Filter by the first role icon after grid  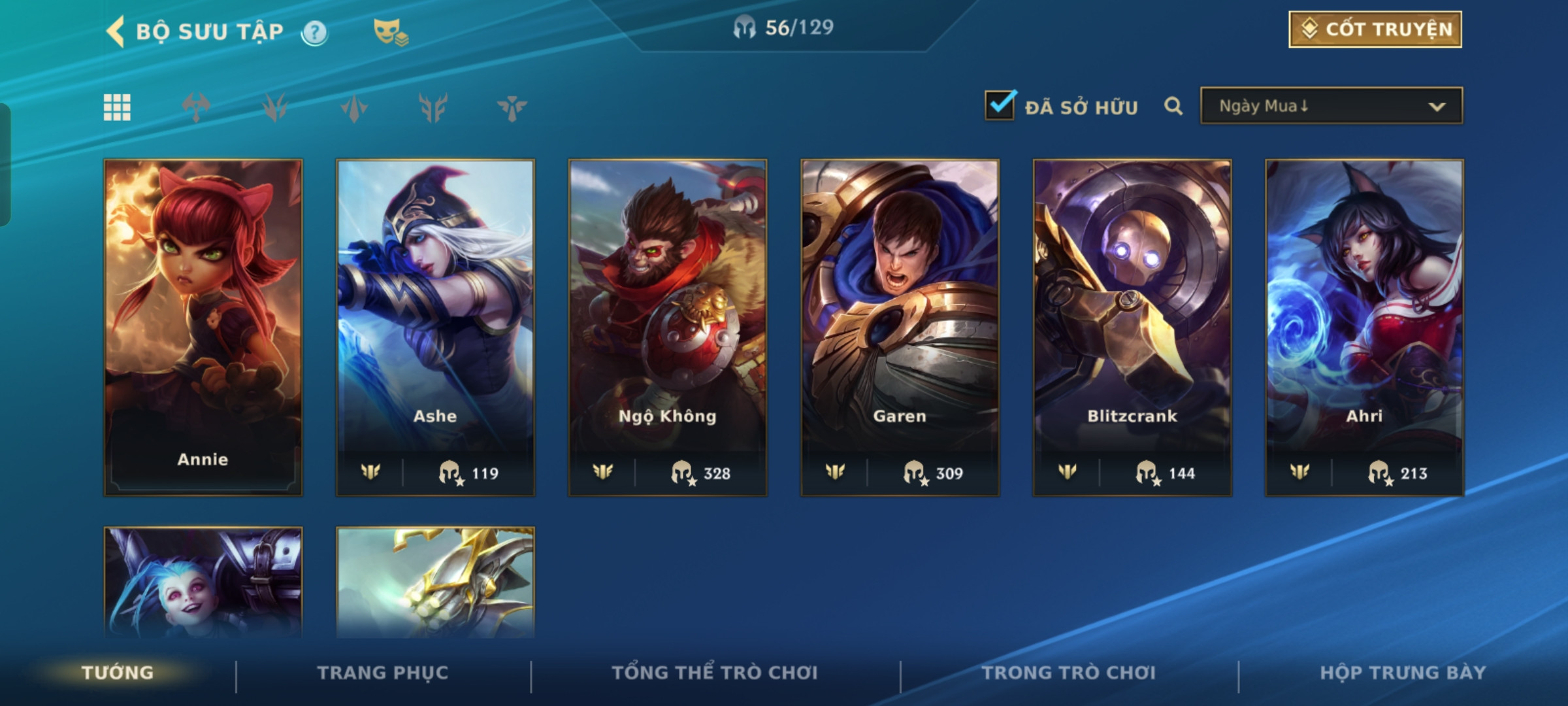pos(196,107)
